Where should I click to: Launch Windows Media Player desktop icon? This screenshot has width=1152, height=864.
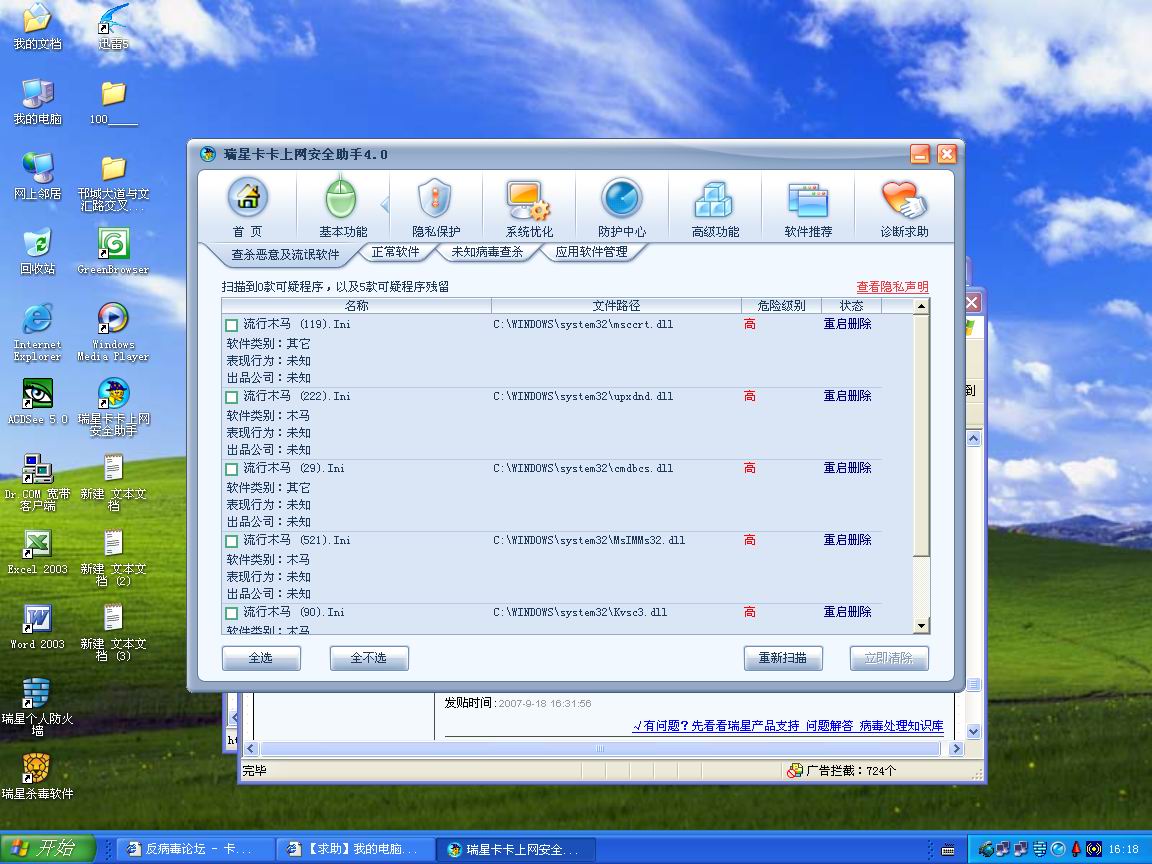coord(113,332)
